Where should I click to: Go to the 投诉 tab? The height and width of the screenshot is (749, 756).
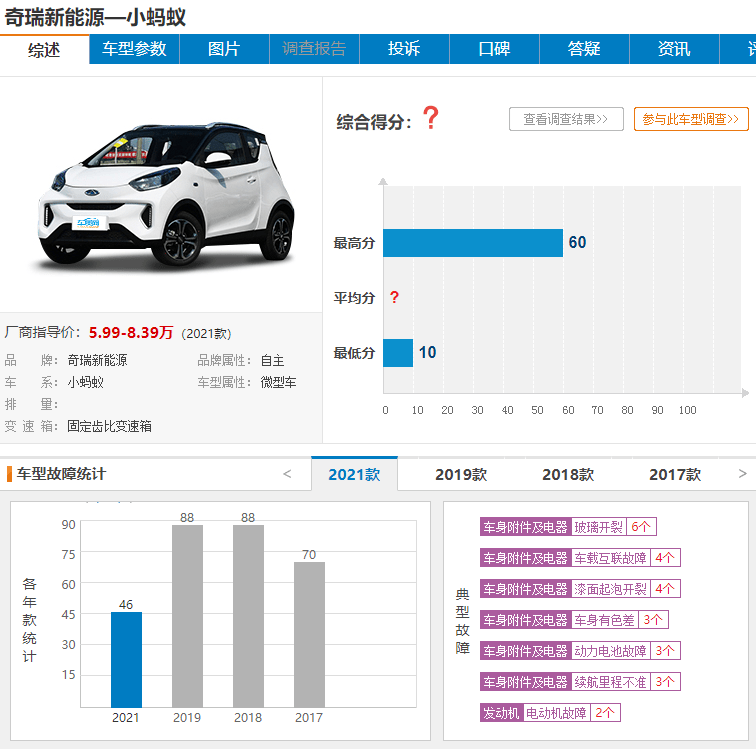[404, 49]
